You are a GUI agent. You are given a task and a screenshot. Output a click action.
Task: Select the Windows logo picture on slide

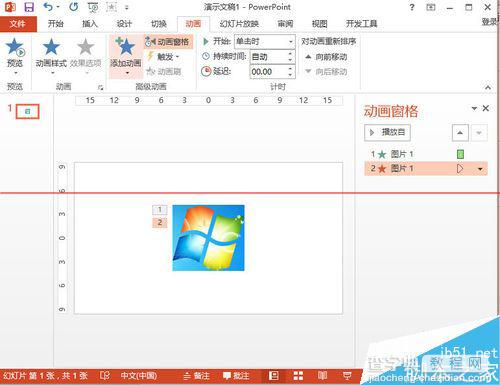point(208,238)
